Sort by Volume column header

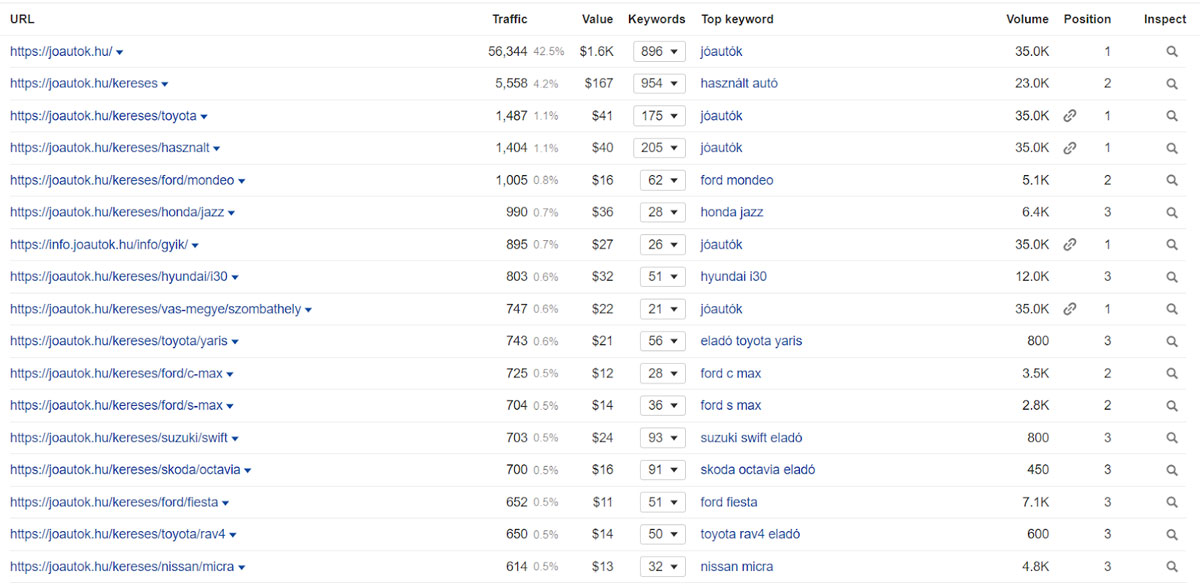[x=1027, y=19]
